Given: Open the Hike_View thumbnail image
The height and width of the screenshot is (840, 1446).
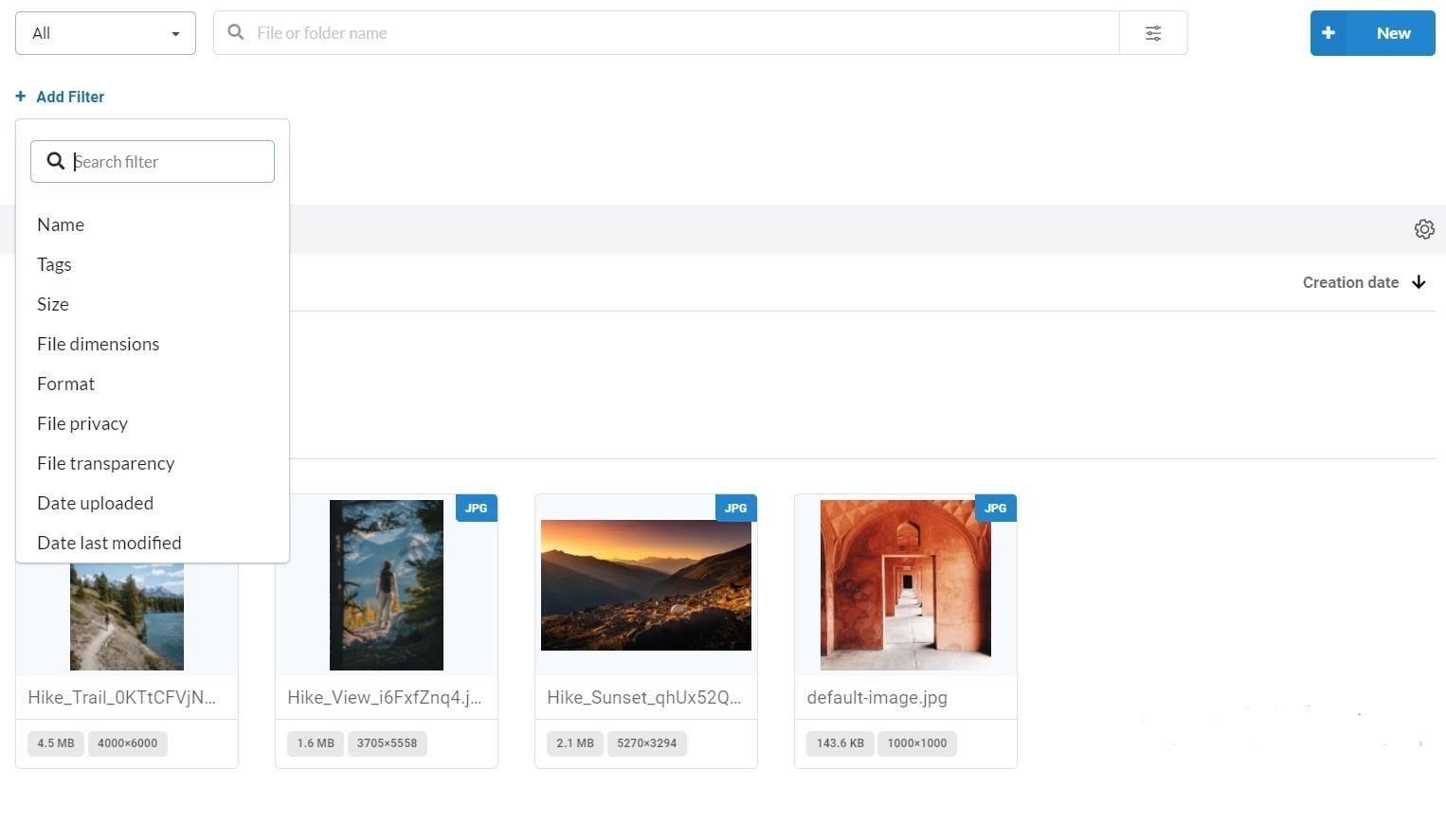Looking at the screenshot, I should (x=387, y=585).
